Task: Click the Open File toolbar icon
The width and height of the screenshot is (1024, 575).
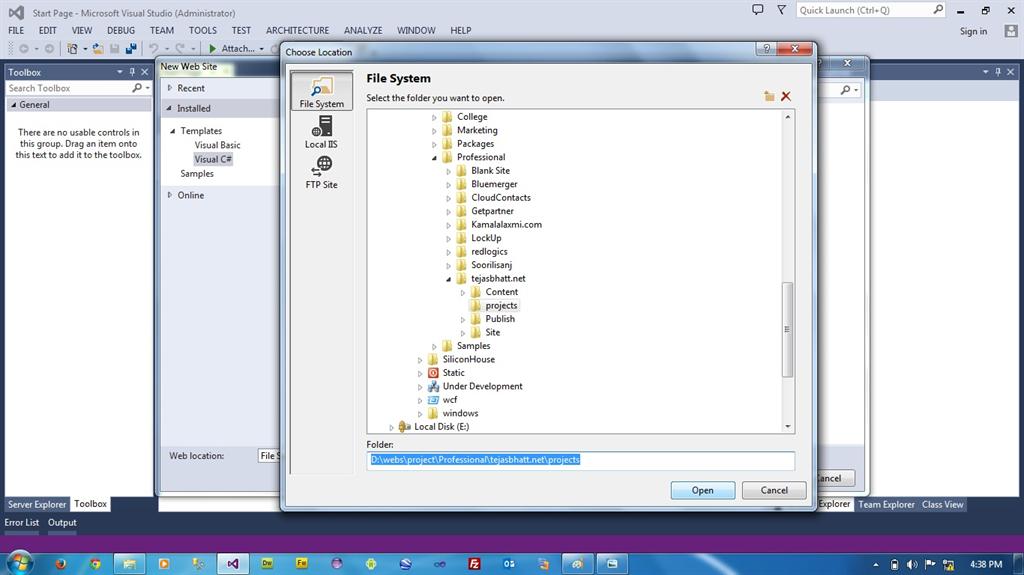Action: click(98, 48)
